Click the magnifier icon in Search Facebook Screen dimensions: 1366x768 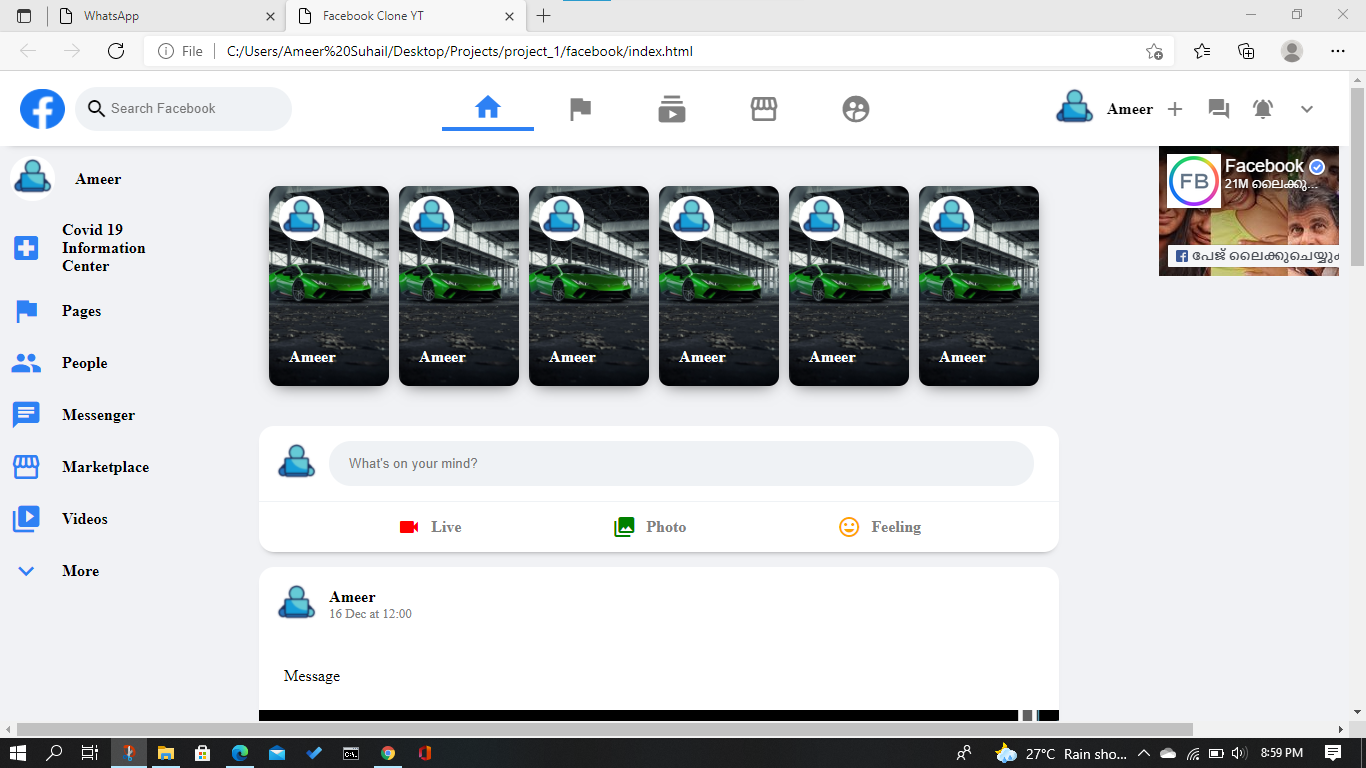[96, 108]
